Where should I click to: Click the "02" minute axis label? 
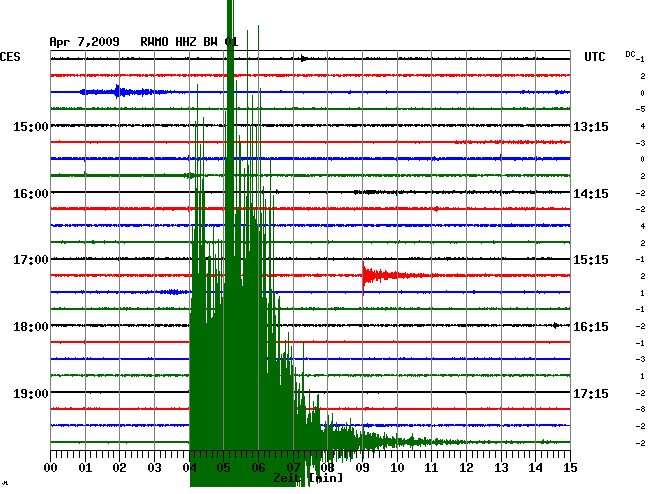[119, 468]
